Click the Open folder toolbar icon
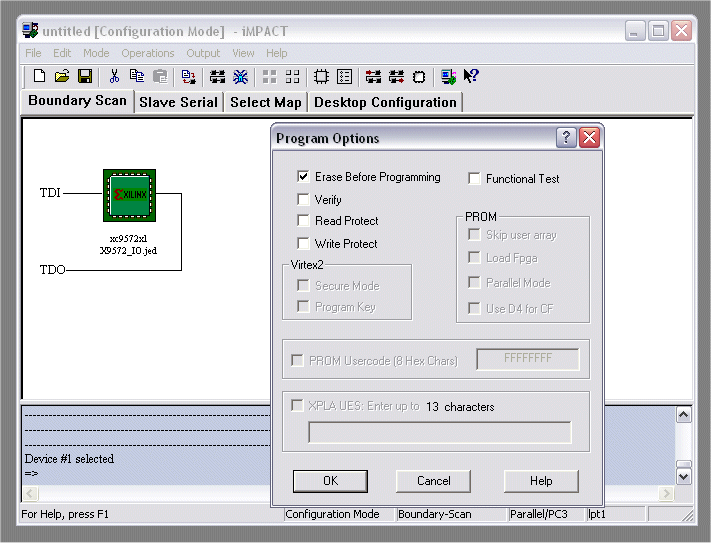This screenshot has height=543, width=711. 62,76
